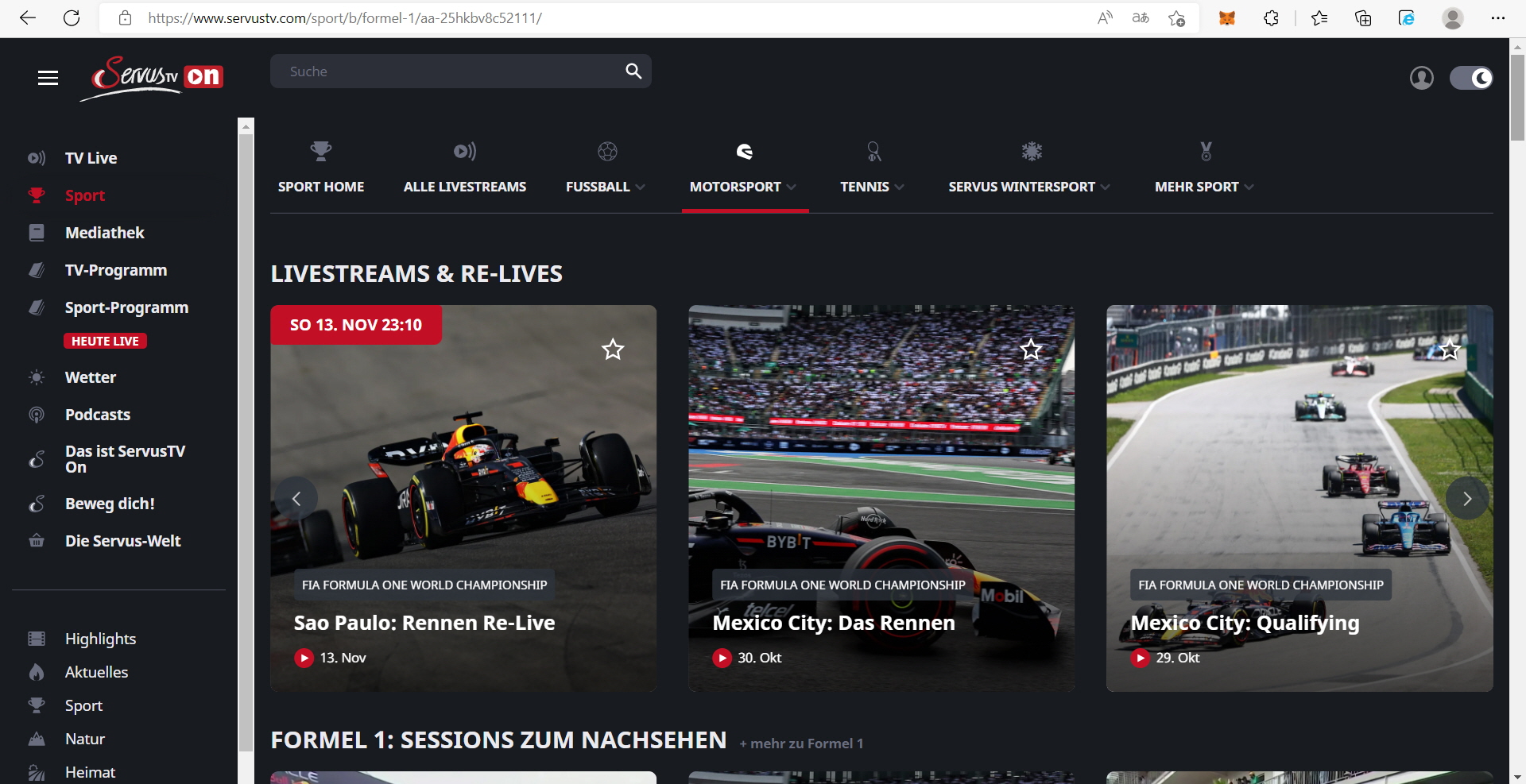Open TV-Programm in sidebar
Screen dimensions: 1526x784
pos(115,270)
